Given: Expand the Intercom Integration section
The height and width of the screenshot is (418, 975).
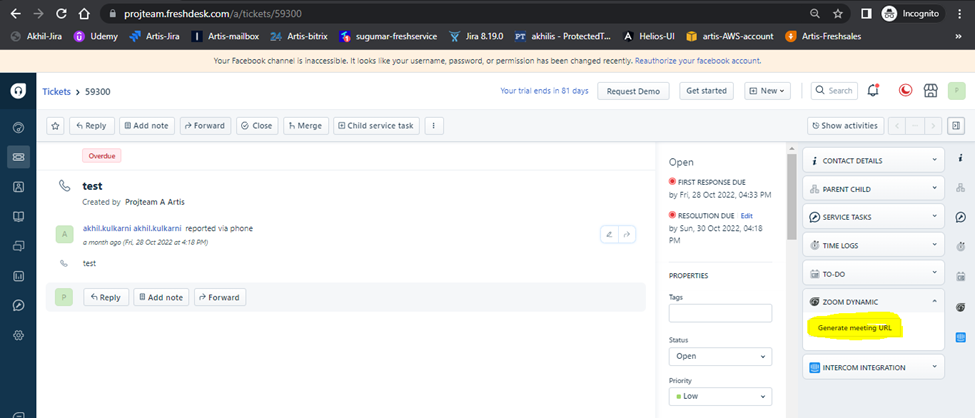Looking at the screenshot, I should 873,367.
